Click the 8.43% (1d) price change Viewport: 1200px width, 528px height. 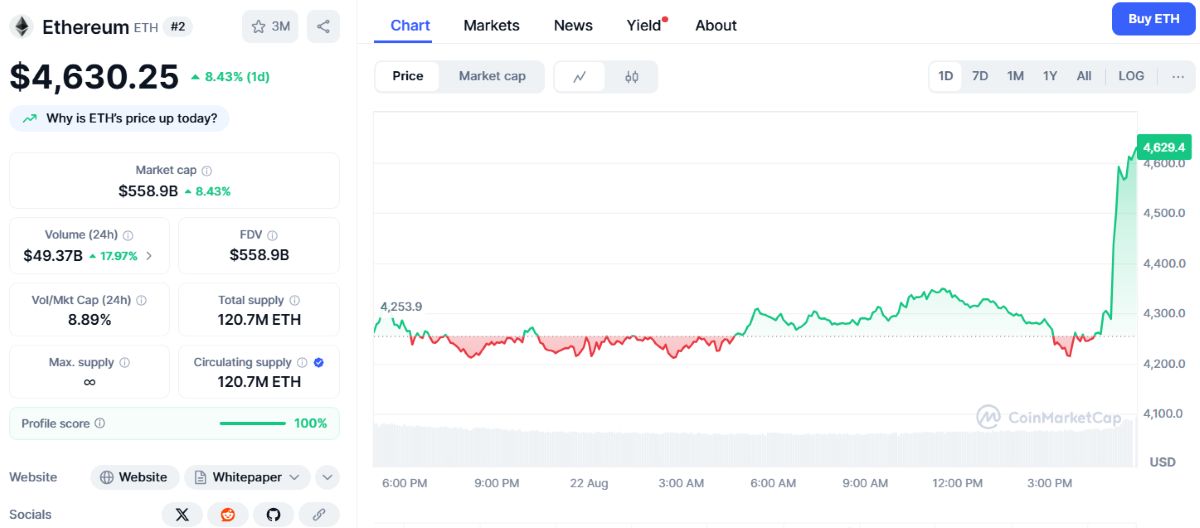point(230,77)
